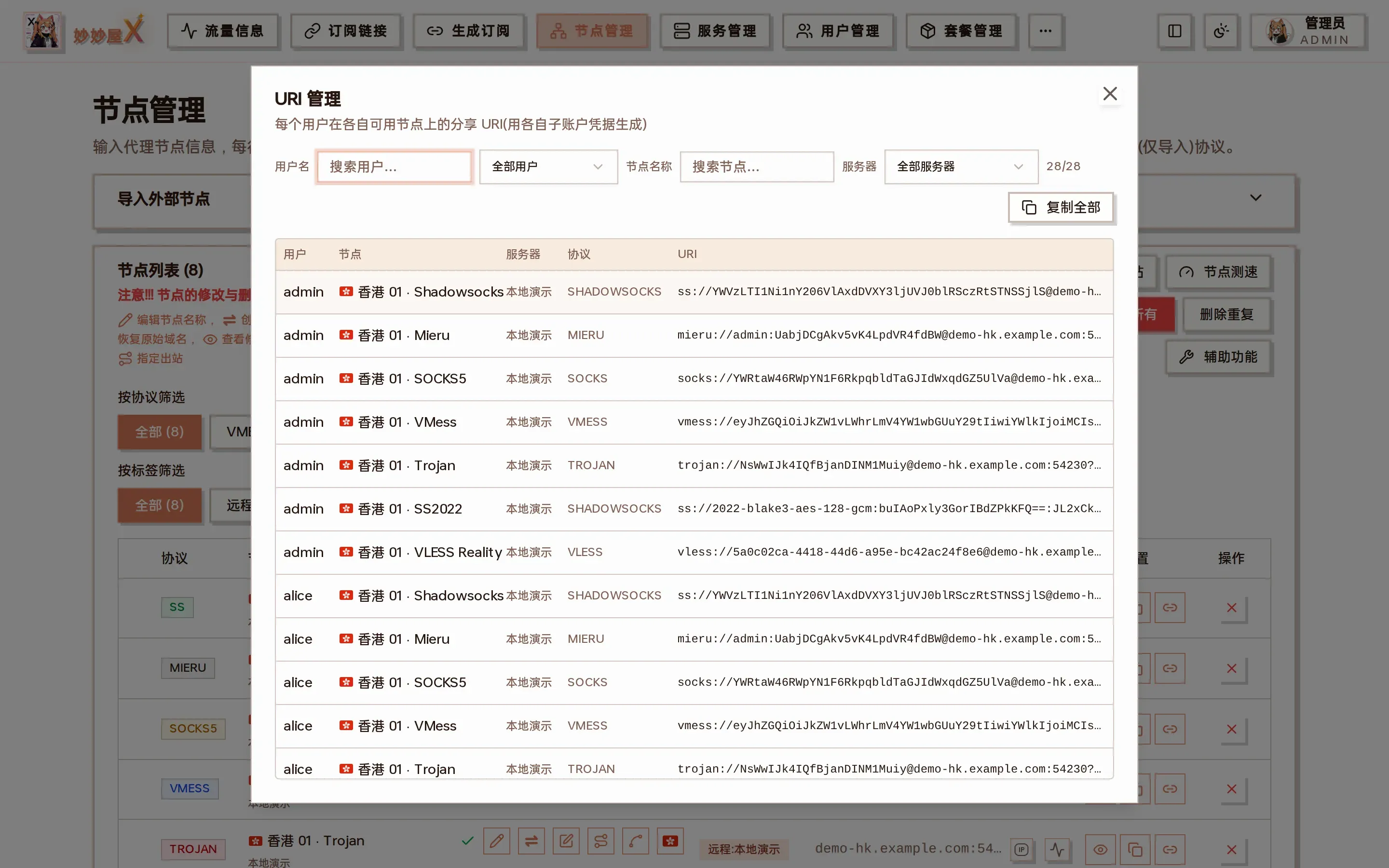Toggle the sidebar layout icon
The image size is (1389, 868).
[1174, 31]
